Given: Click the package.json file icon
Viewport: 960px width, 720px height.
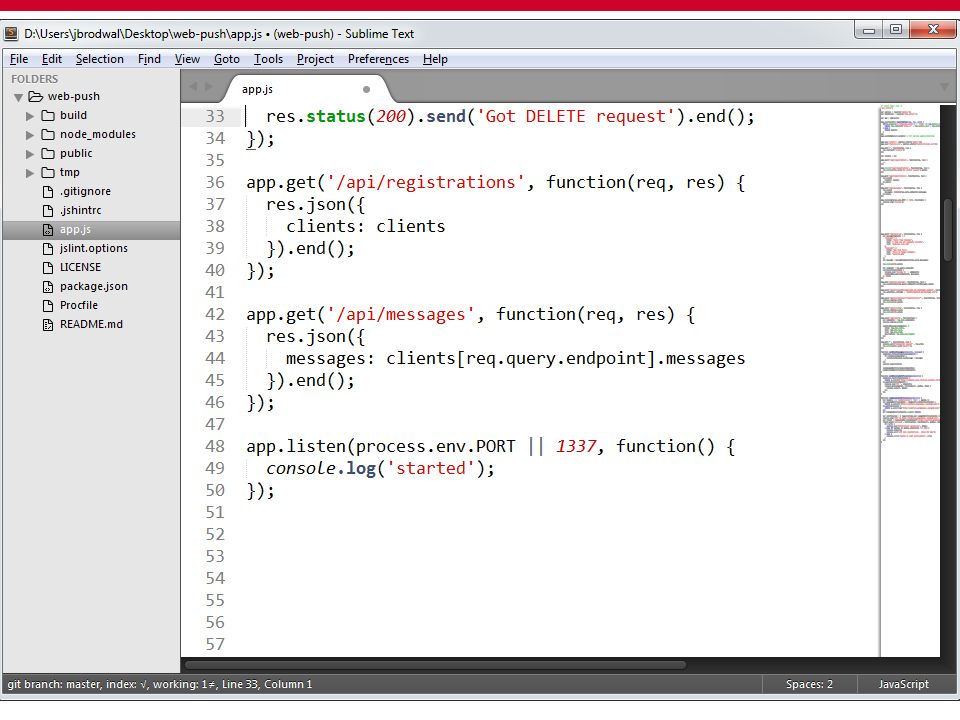Looking at the screenshot, I should pyautogui.click(x=48, y=287).
